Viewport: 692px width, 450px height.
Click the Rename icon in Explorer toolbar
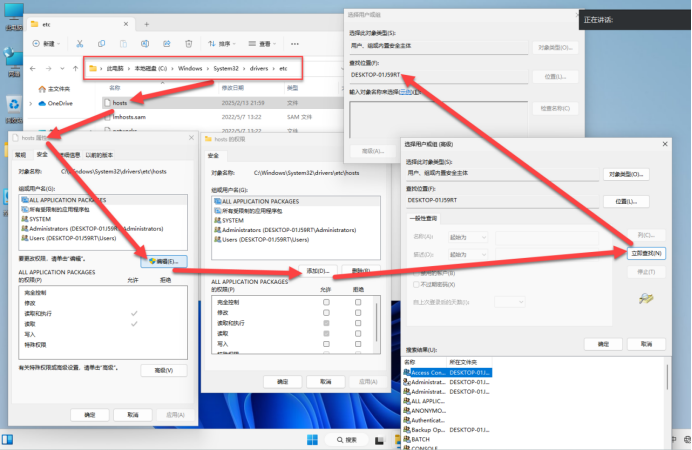[145, 44]
